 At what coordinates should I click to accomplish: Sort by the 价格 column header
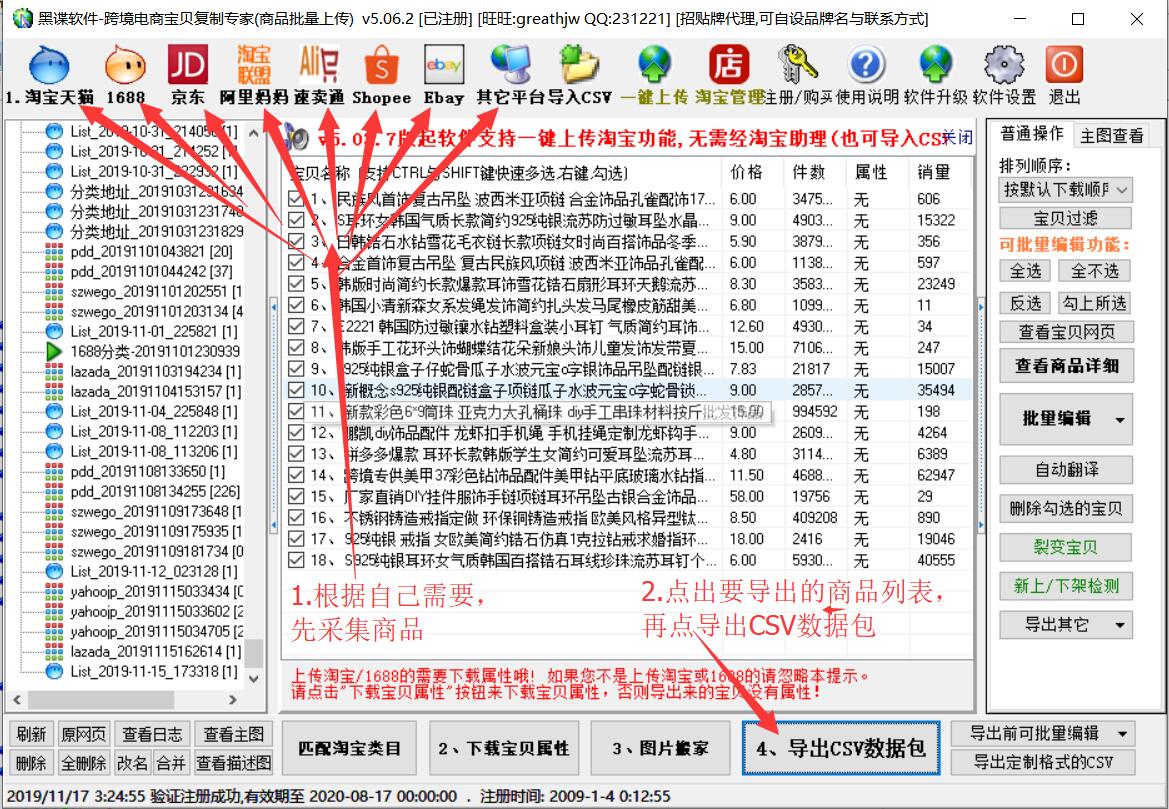click(x=752, y=172)
